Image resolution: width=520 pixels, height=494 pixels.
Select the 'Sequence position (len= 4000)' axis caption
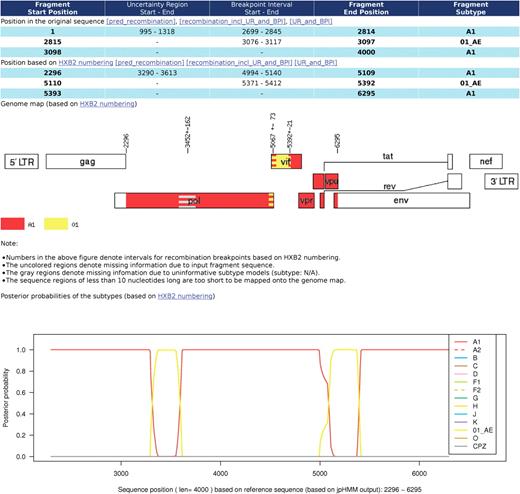[x=269, y=490]
